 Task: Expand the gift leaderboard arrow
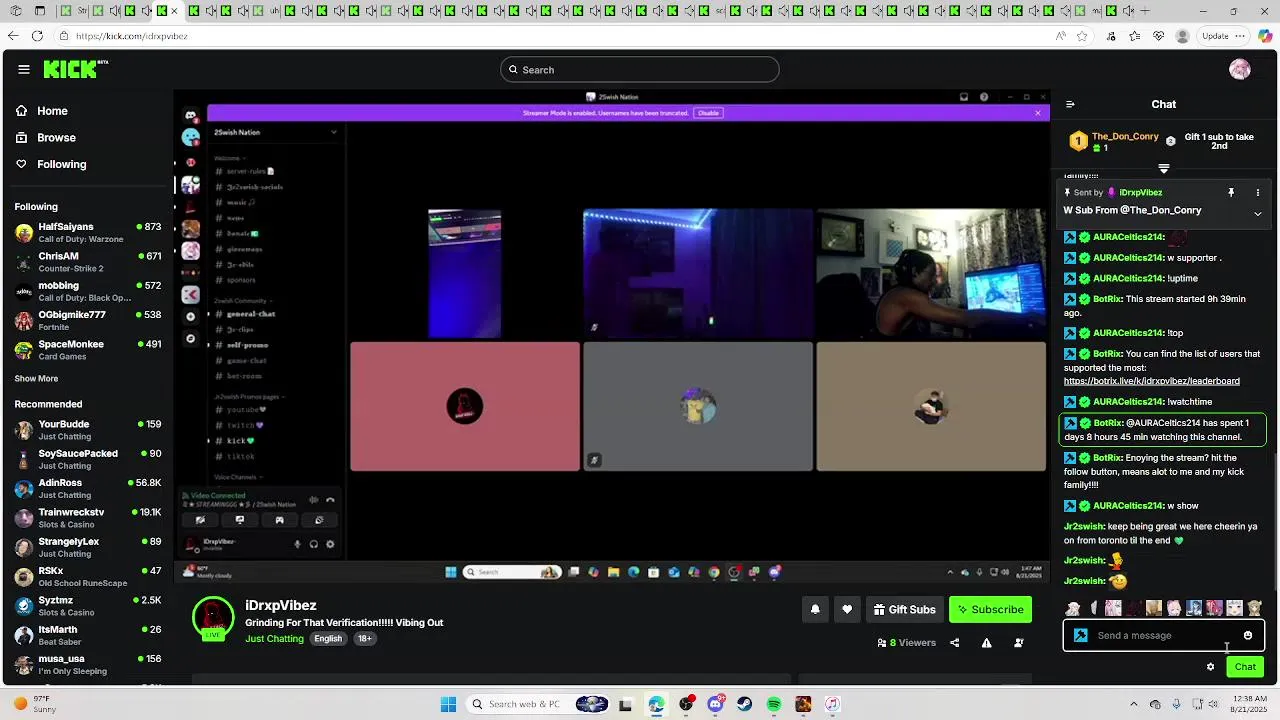1164,168
